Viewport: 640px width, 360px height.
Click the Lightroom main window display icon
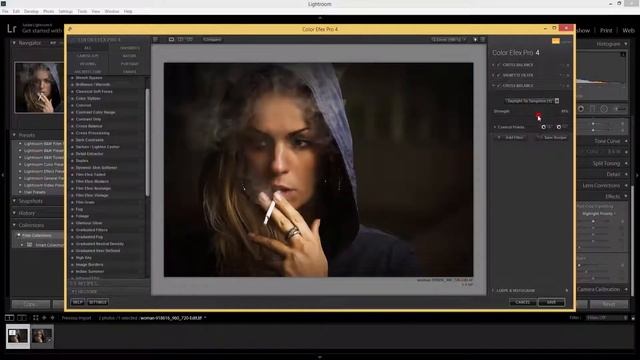(x=9, y=318)
